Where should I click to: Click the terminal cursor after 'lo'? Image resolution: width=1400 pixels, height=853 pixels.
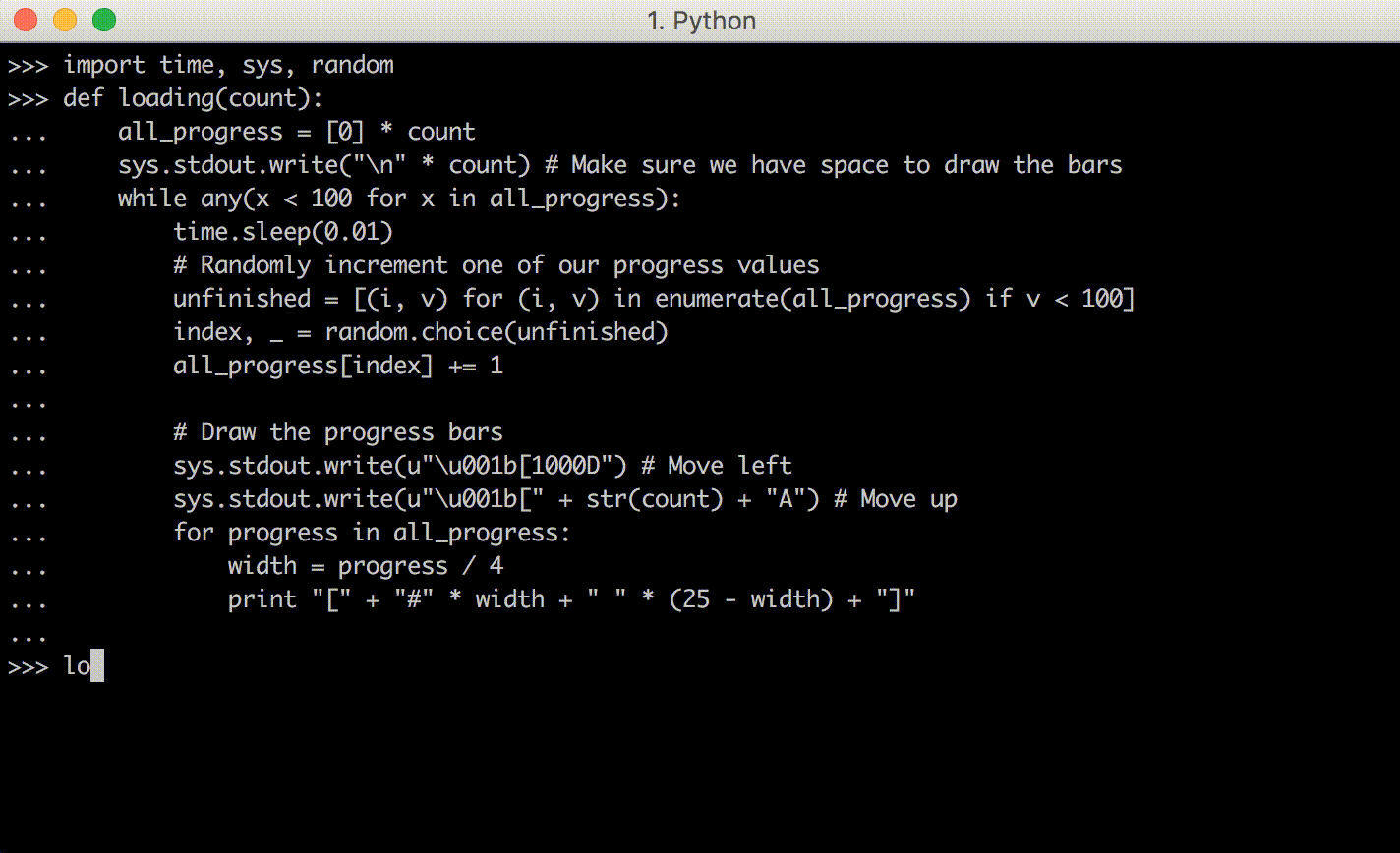pos(95,666)
